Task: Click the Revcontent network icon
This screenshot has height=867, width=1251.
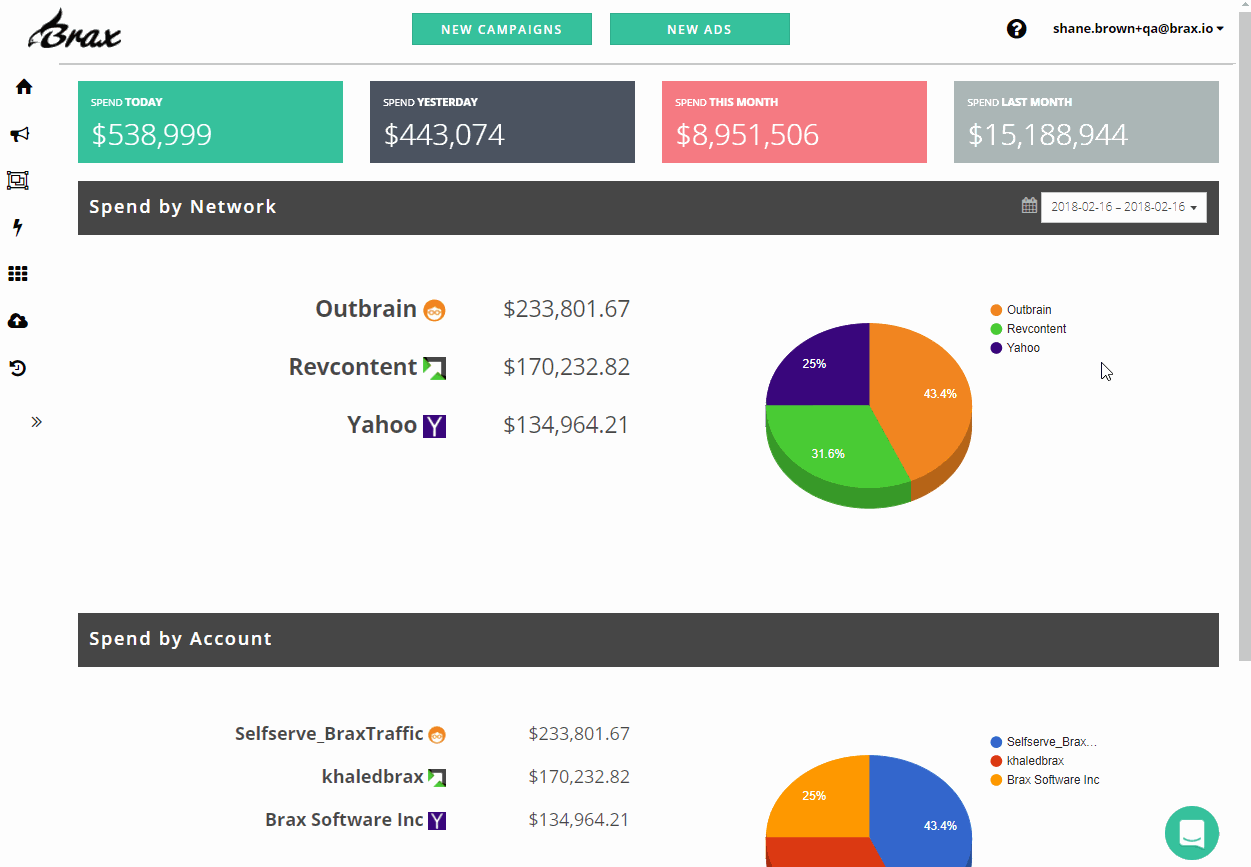Action: (x=434, y=368)
